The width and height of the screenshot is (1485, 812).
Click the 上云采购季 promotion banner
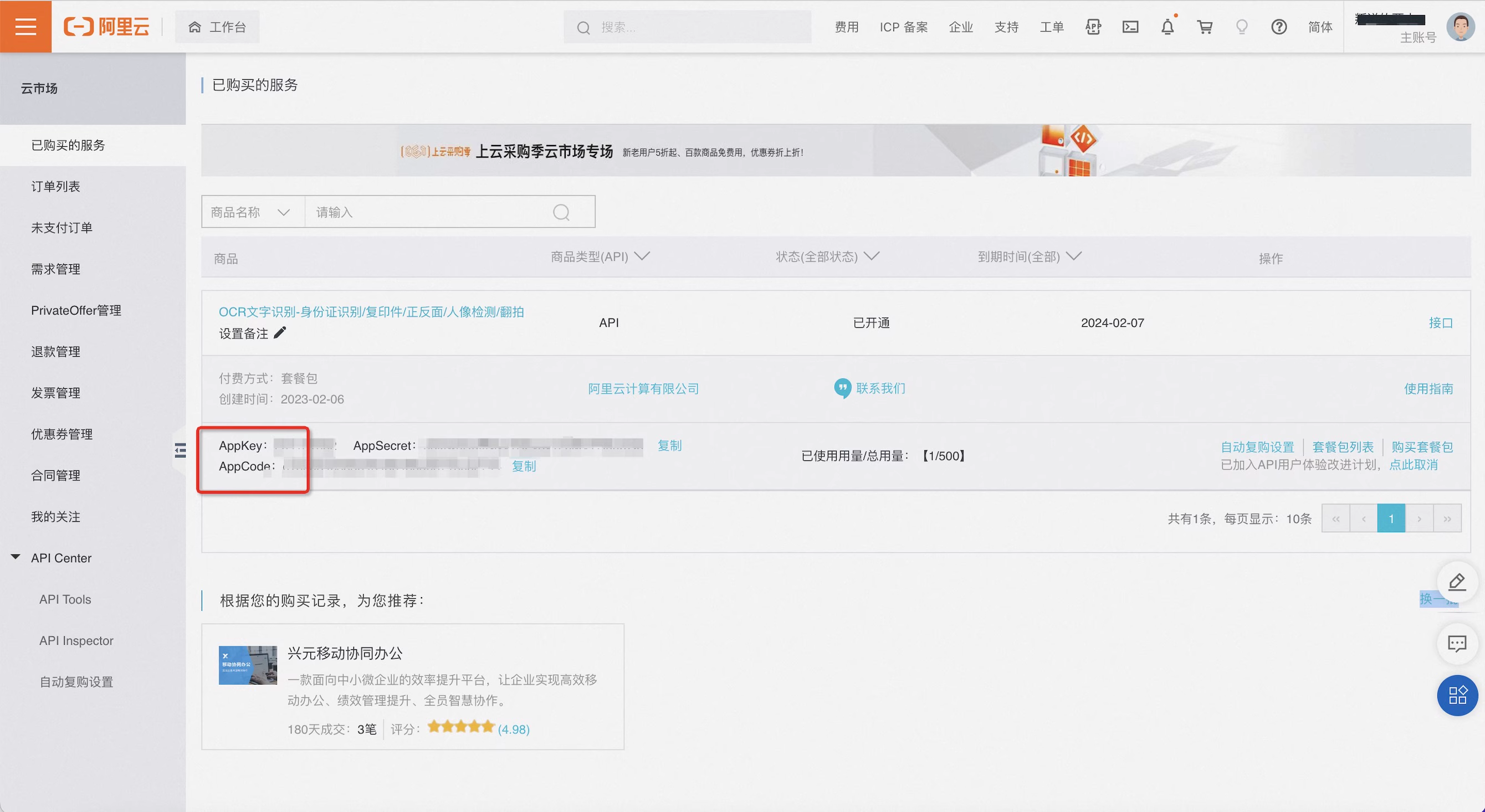836,151
